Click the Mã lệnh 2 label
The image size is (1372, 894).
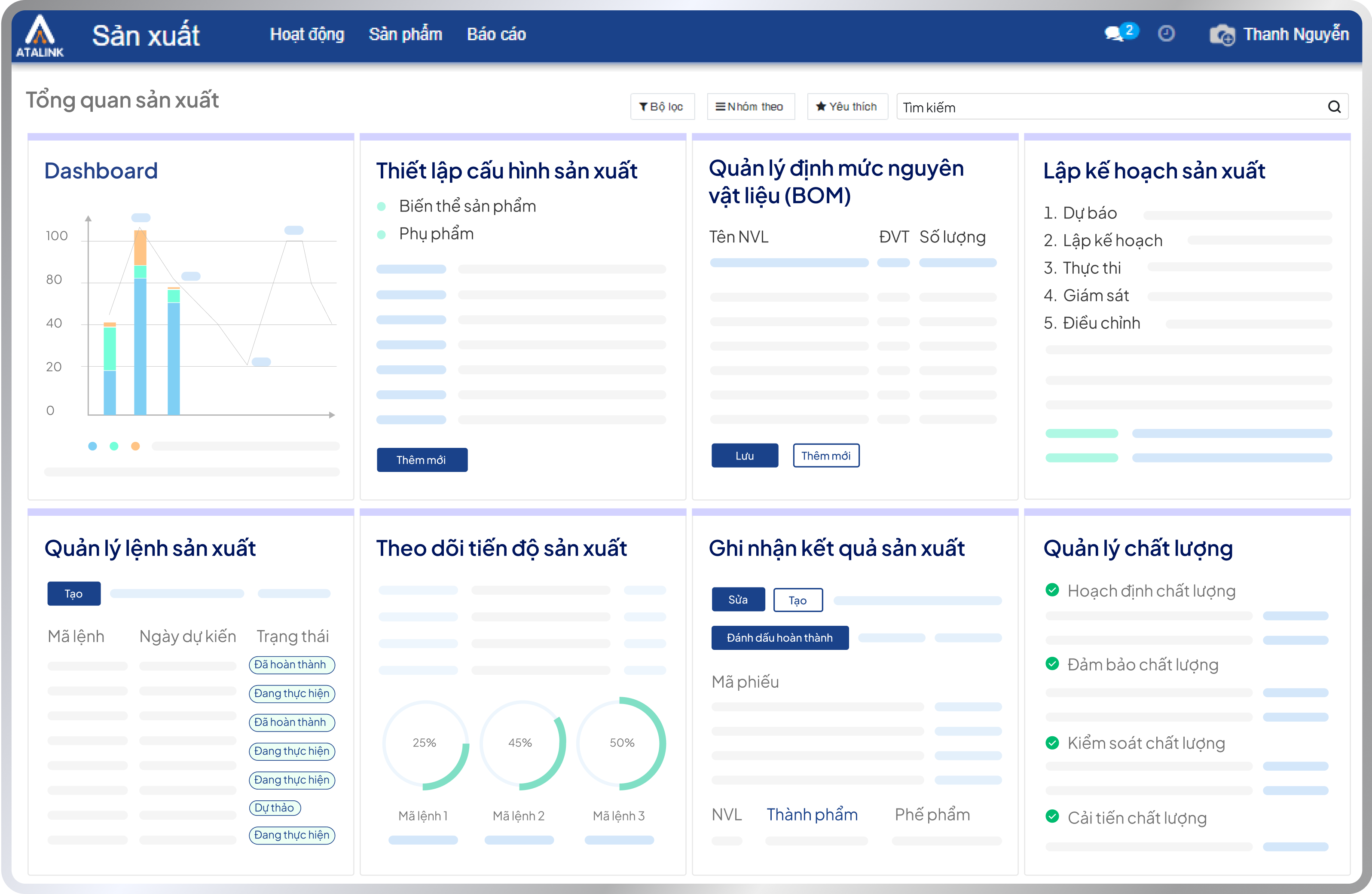coord(519,815)
